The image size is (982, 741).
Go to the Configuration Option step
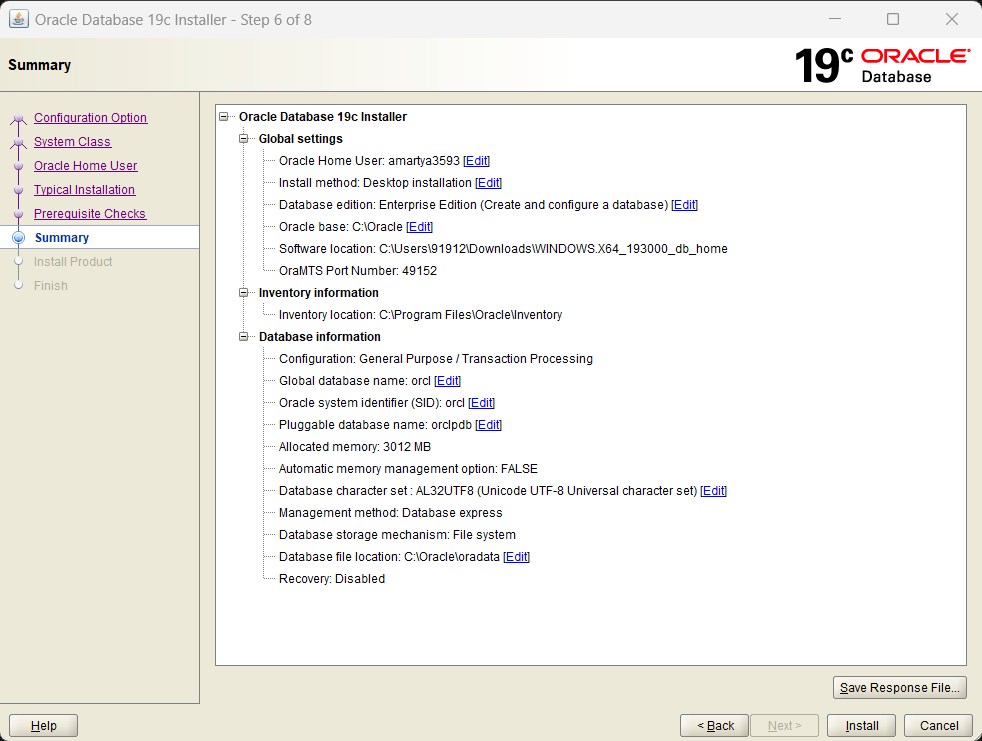click(x=90, y=118)
